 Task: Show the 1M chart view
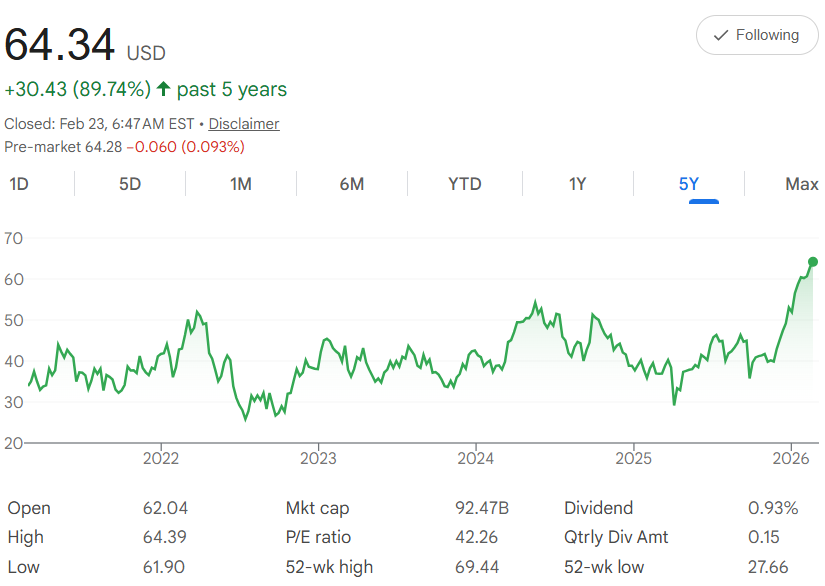(x=240, y=184)
